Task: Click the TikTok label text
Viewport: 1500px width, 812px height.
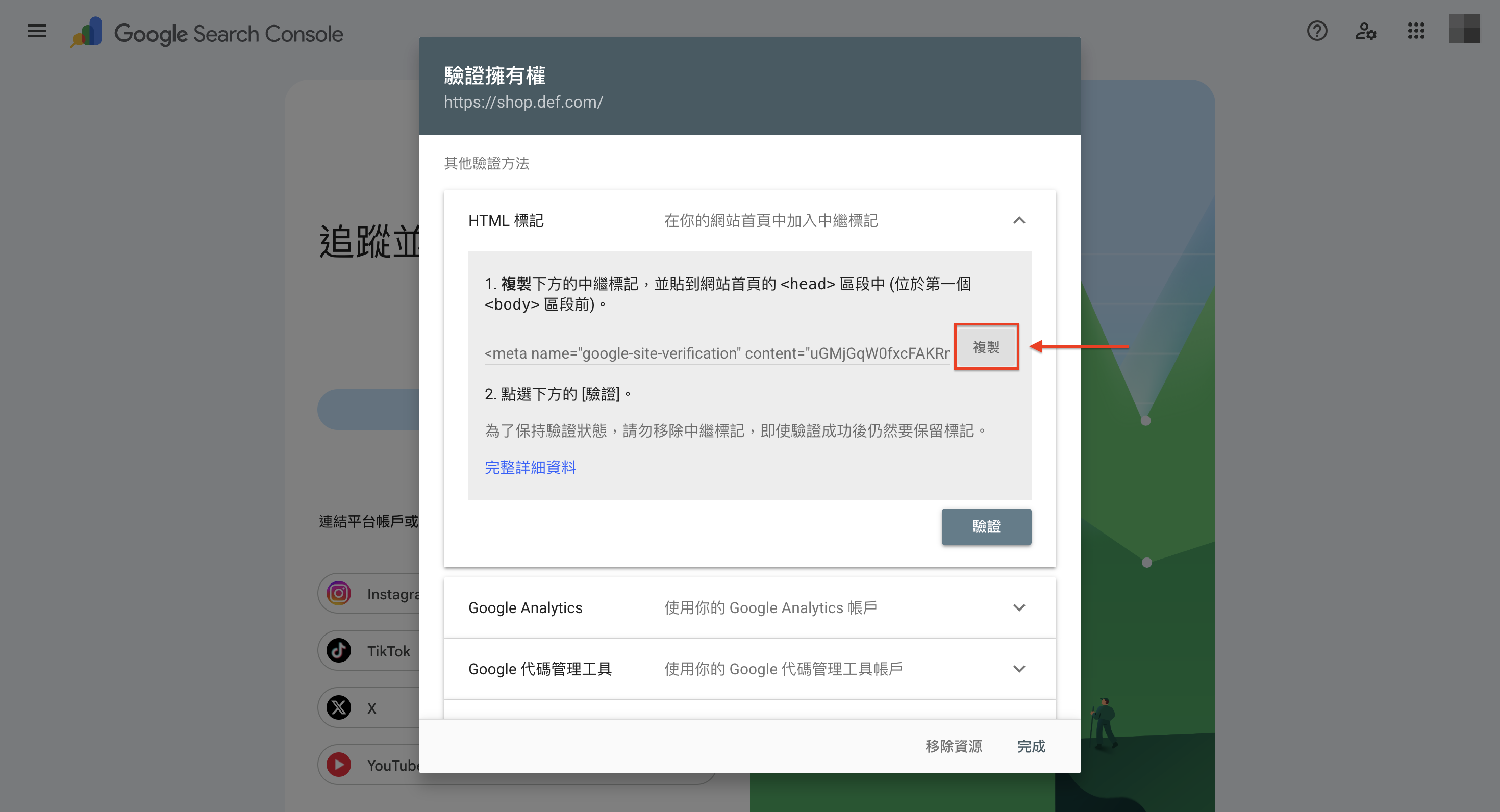Action: point(388,651)
